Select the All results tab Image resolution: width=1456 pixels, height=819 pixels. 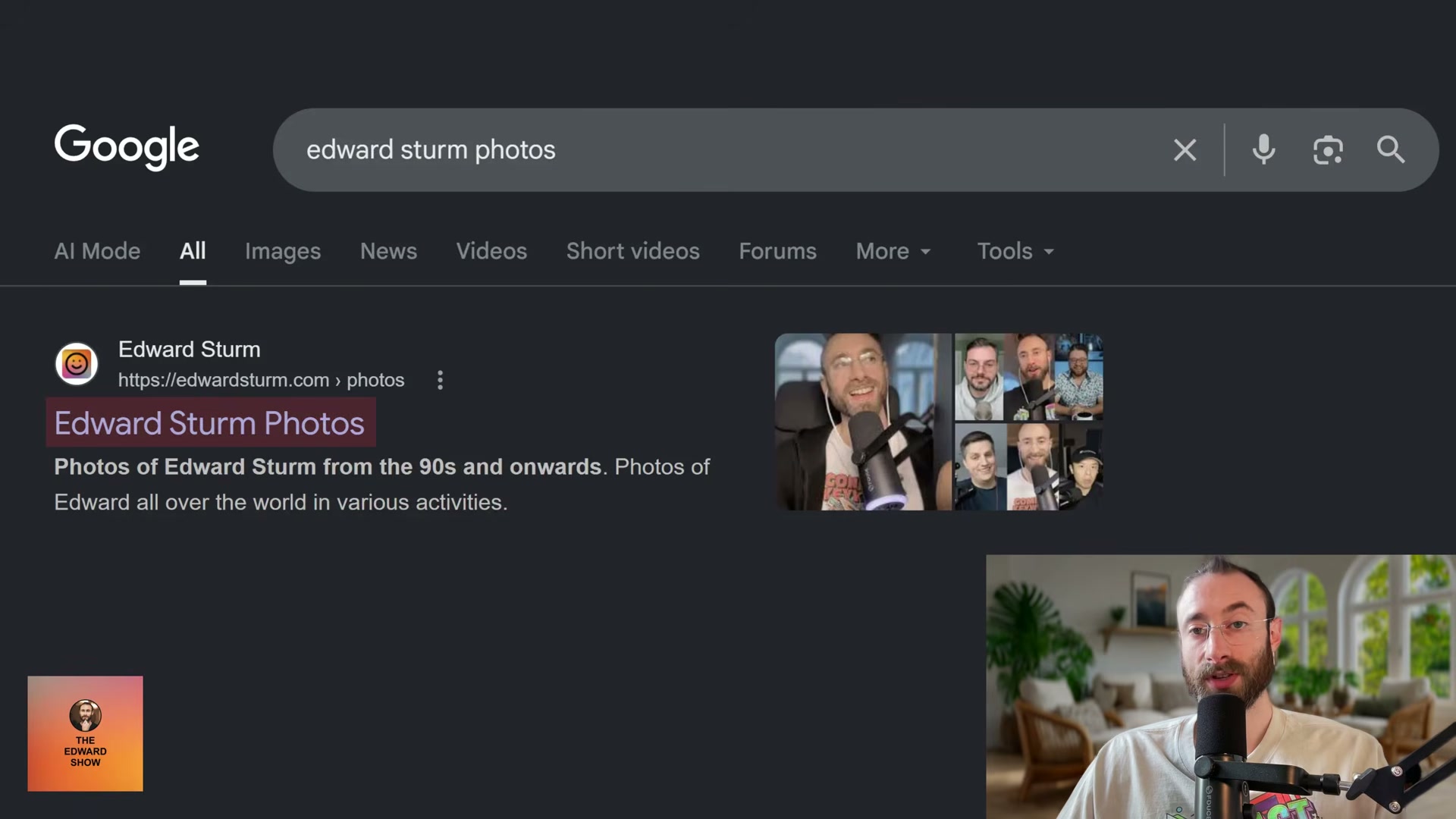[193, 251]
